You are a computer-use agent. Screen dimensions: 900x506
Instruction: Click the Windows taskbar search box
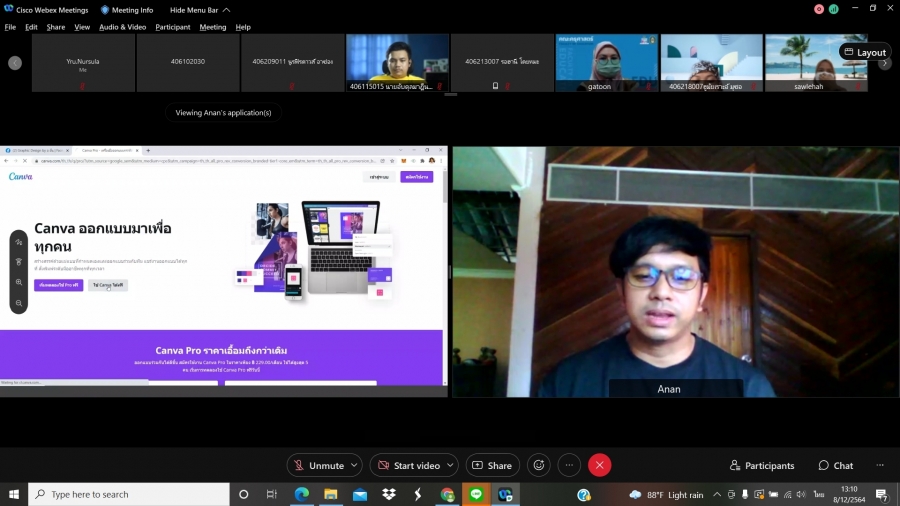click(128, 494)
